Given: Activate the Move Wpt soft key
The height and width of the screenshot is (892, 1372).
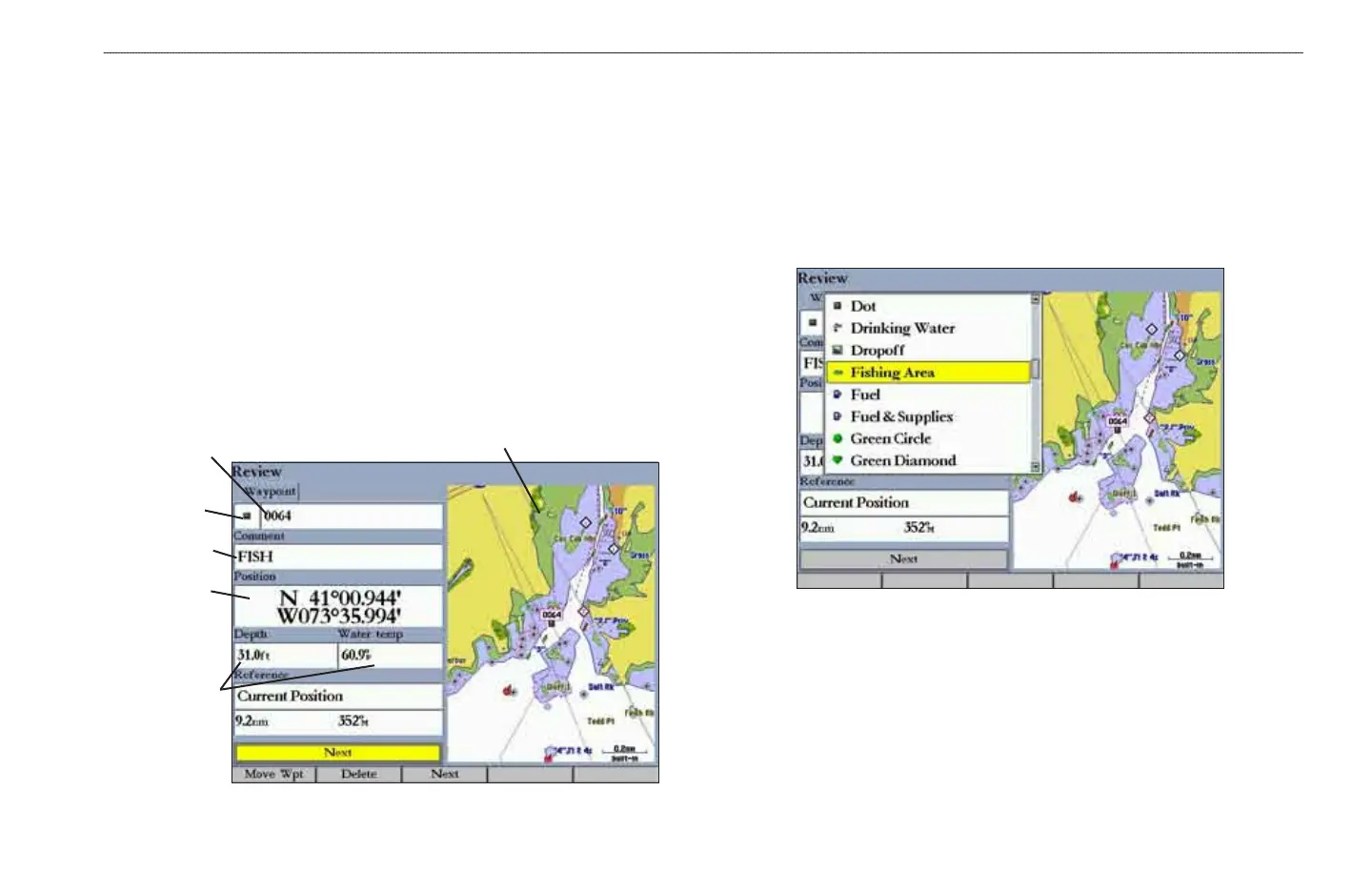Looking at the screenshot, I should coord(274,774).
